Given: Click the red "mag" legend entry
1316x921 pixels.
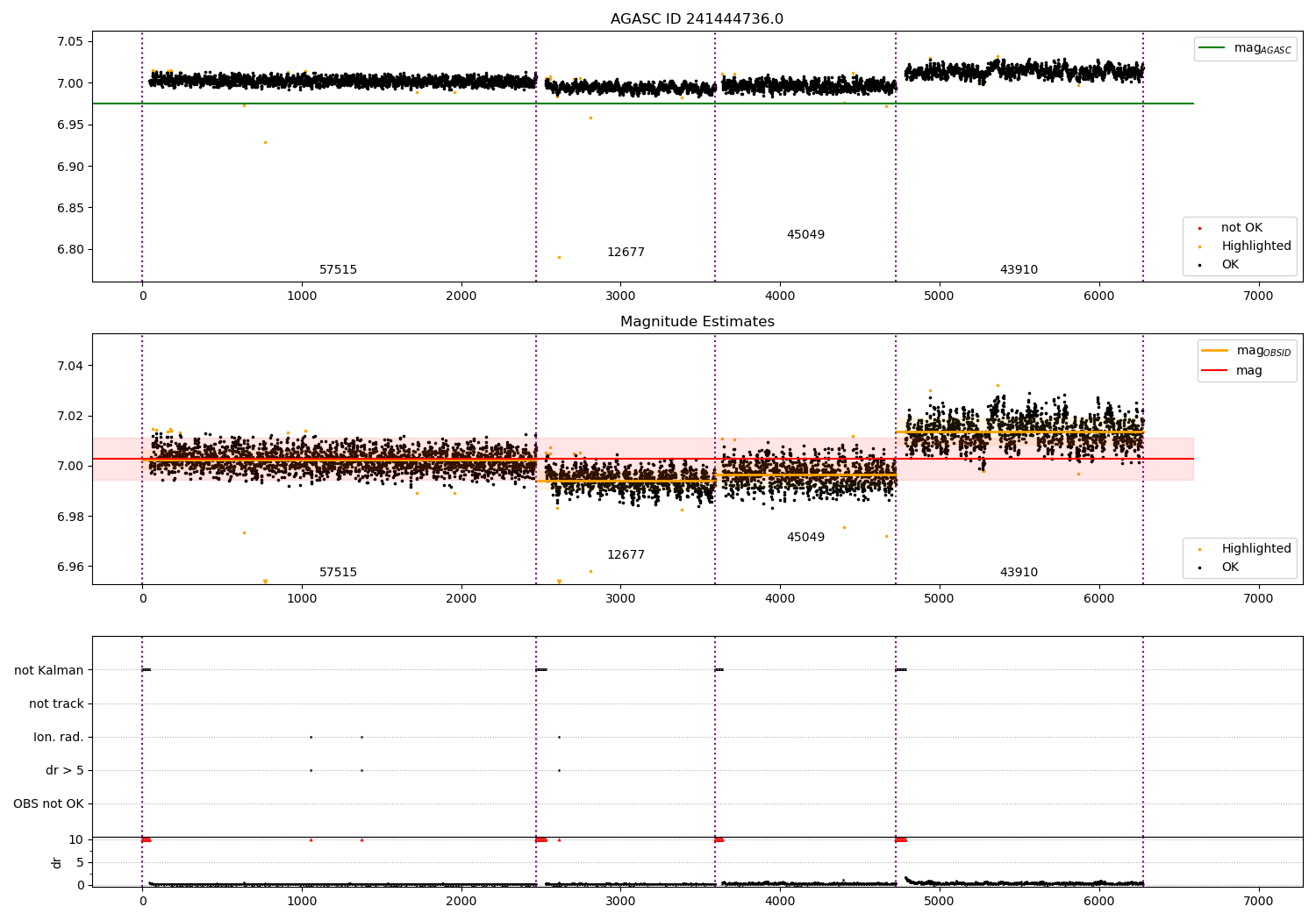Looking at the screenshot, I should 1233,371.
